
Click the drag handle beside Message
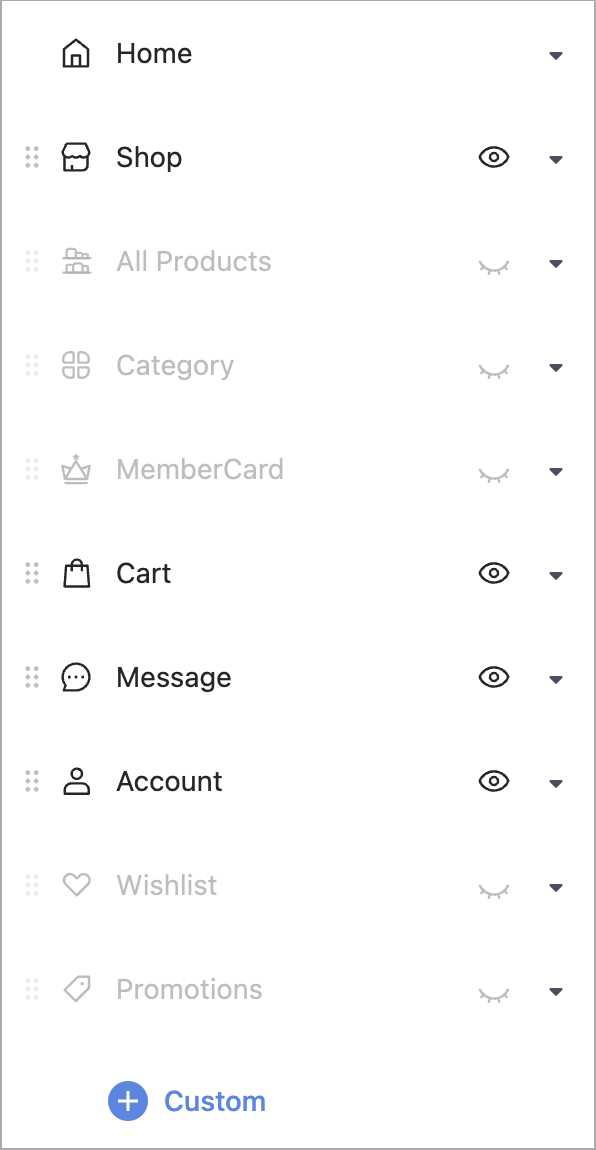click(32, 677)
